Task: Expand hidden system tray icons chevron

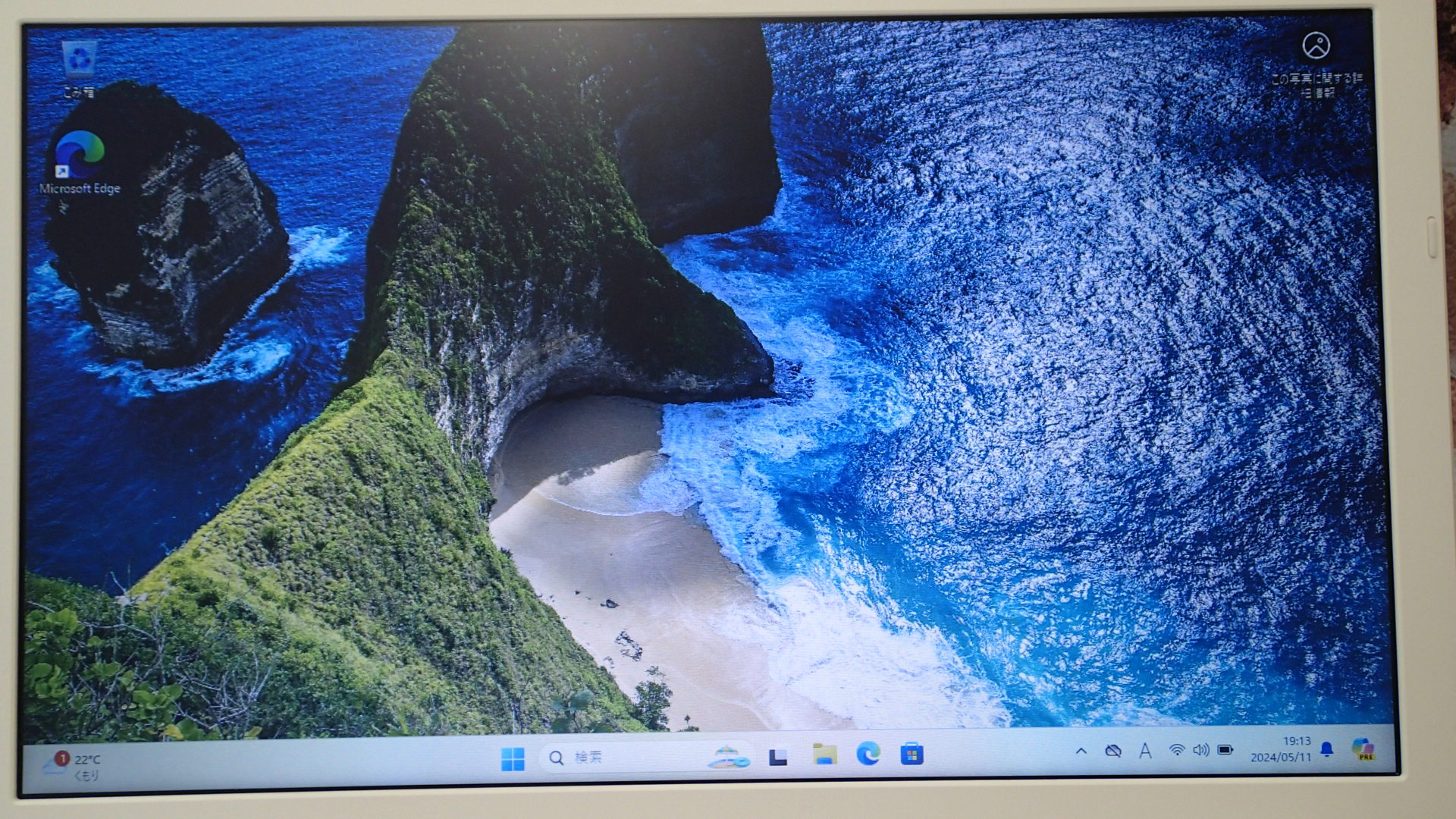Action: (1081, 751)
